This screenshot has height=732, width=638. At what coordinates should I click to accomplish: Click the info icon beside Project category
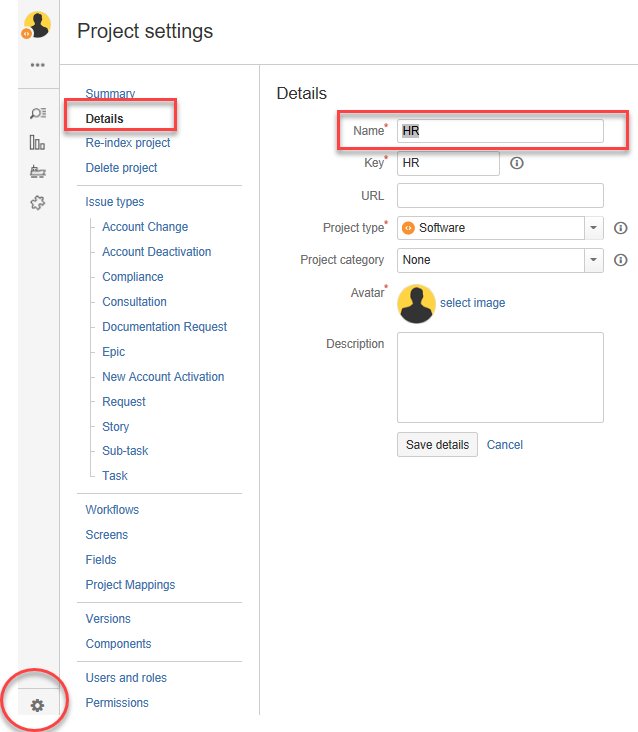[620, 260]
